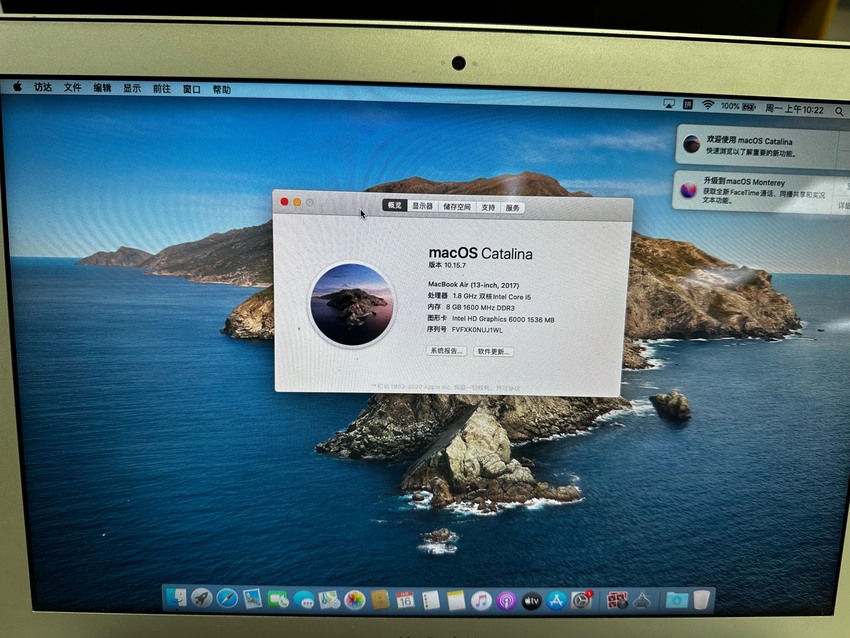Open Finder from the Dock
The height and width of the screenshot is (638, 850).
tap(177, 598)
